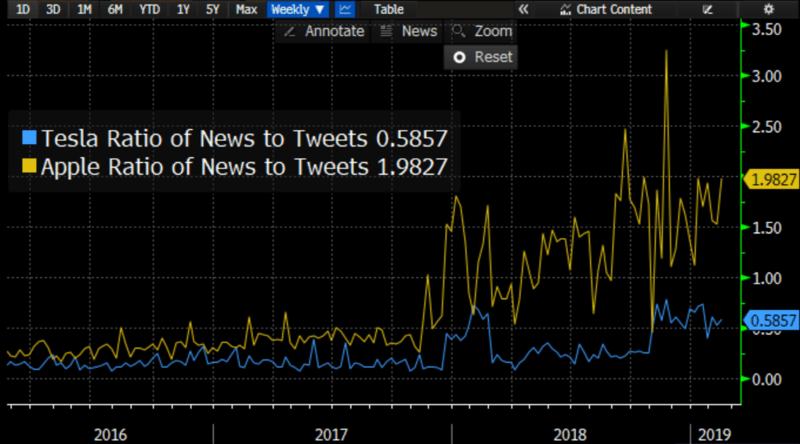800x444 pixels.
Task: Switch to the Table view
Action: pyautogui.click(x=389, y=9)
